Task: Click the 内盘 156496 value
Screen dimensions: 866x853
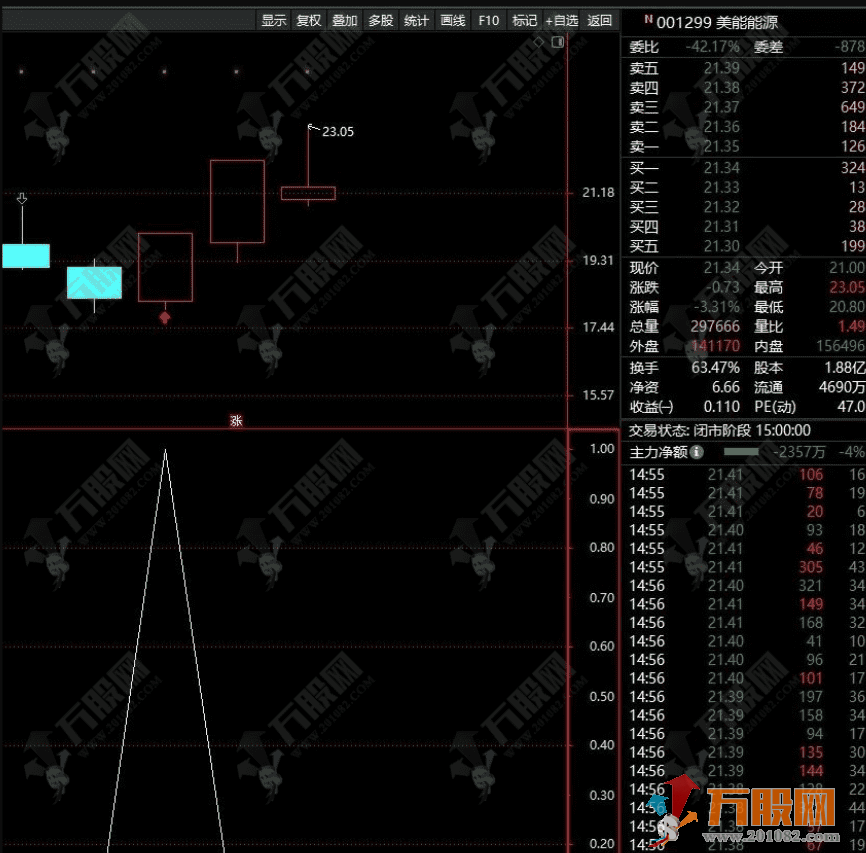Action: tap(841, 346)
